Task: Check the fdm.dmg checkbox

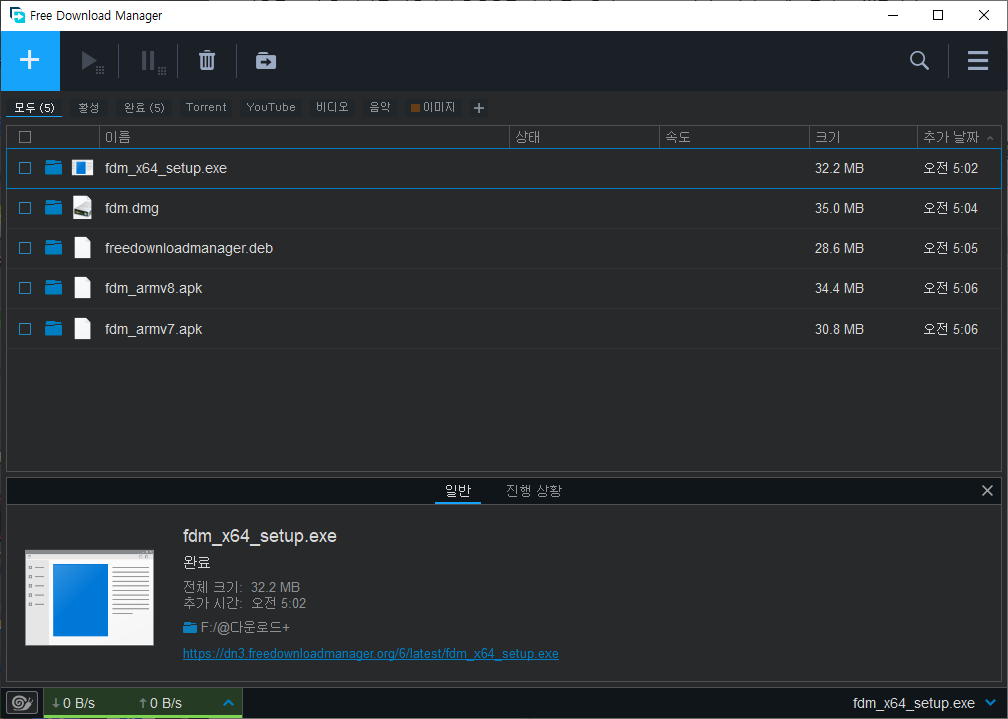Action: click(x=25, y=208)
